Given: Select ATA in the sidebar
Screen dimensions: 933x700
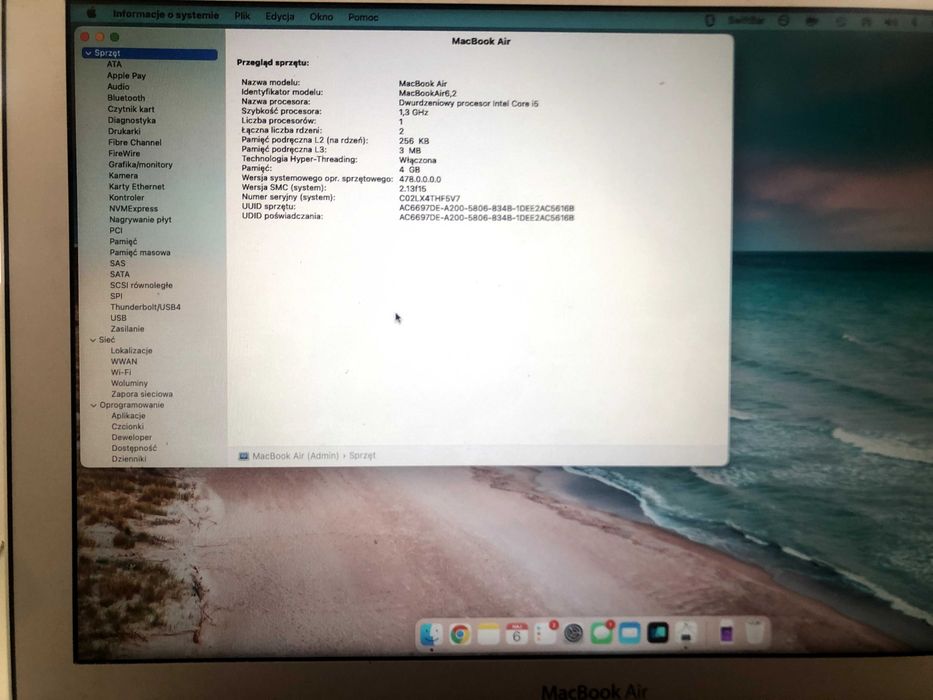Looking at the screenshot, I should pos(114,64).
